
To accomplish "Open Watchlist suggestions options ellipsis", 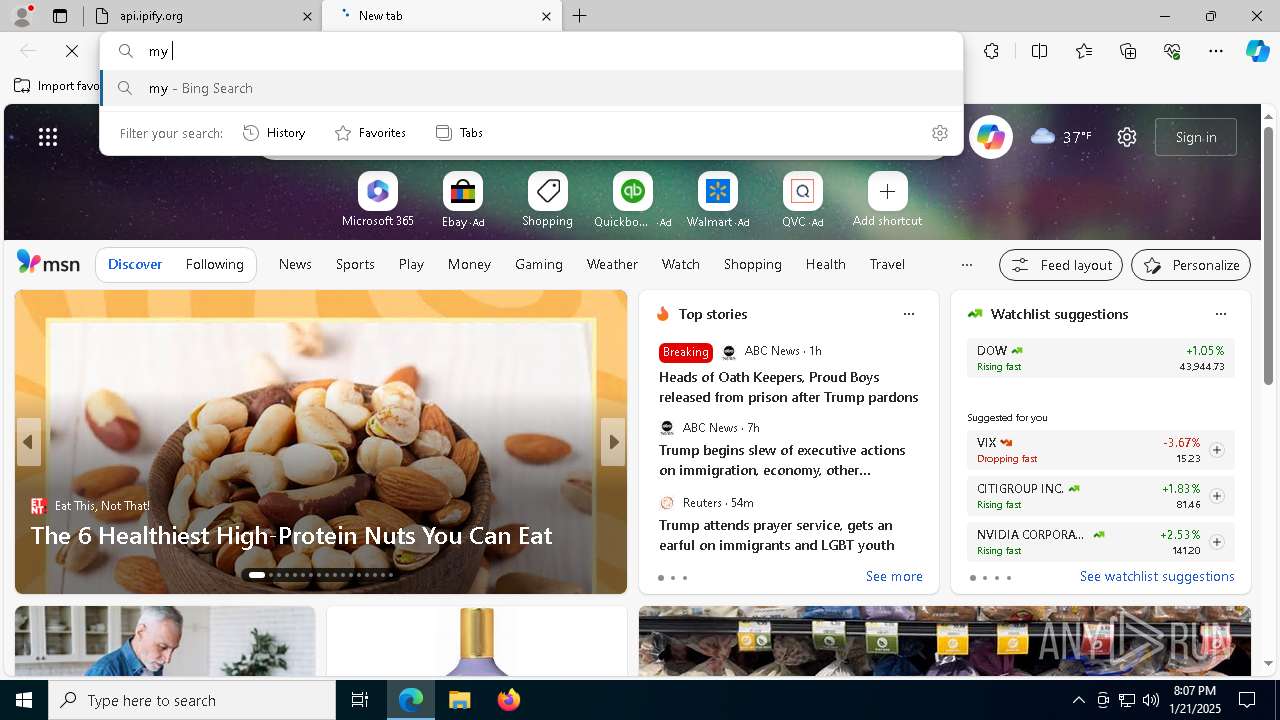I will click(x=1220, y=314).
